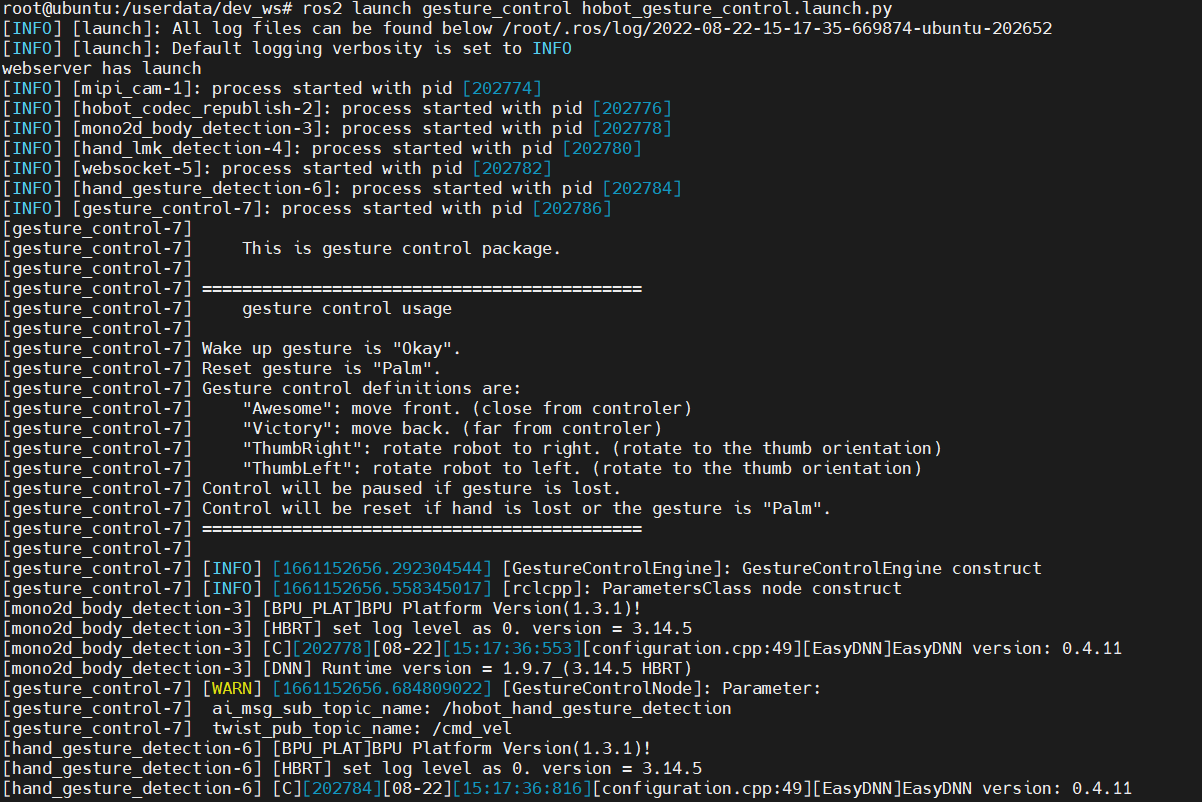Click the hand_lmk_detection-4 pid 202780
Viewport: 1202px width, 802px height.
click(602, 149)
